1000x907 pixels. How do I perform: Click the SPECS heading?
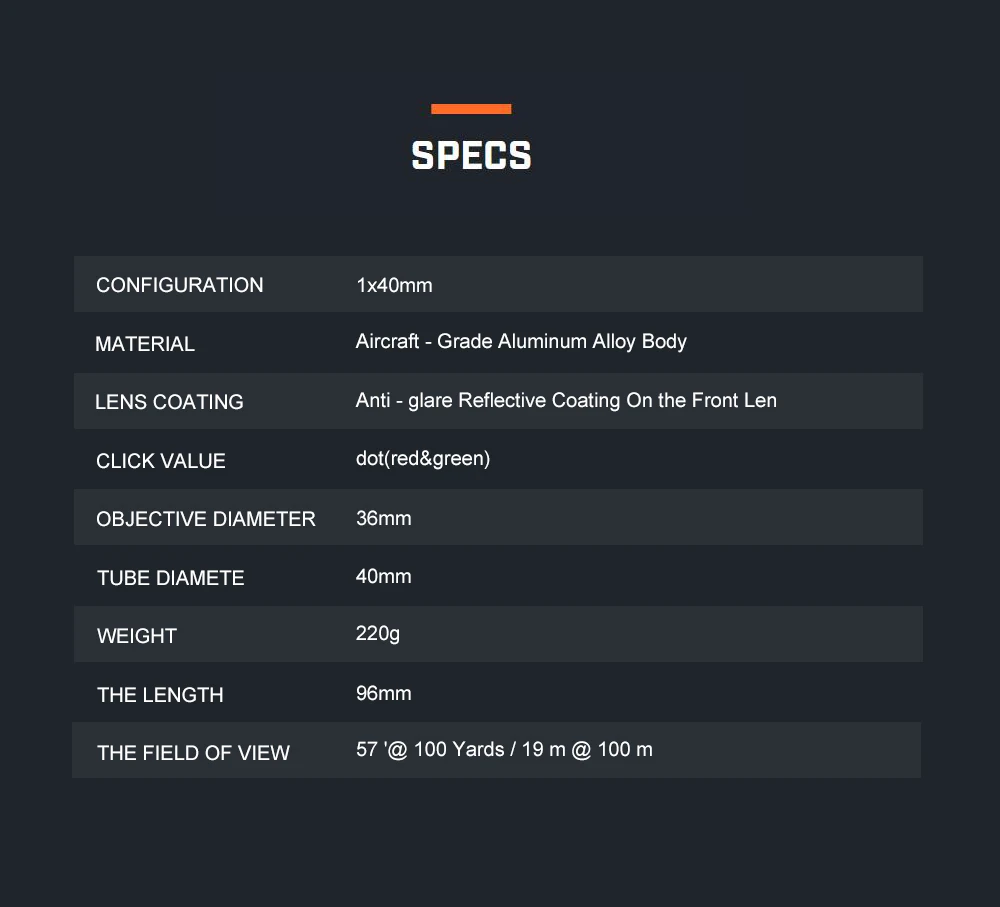[x=471, y=156]
